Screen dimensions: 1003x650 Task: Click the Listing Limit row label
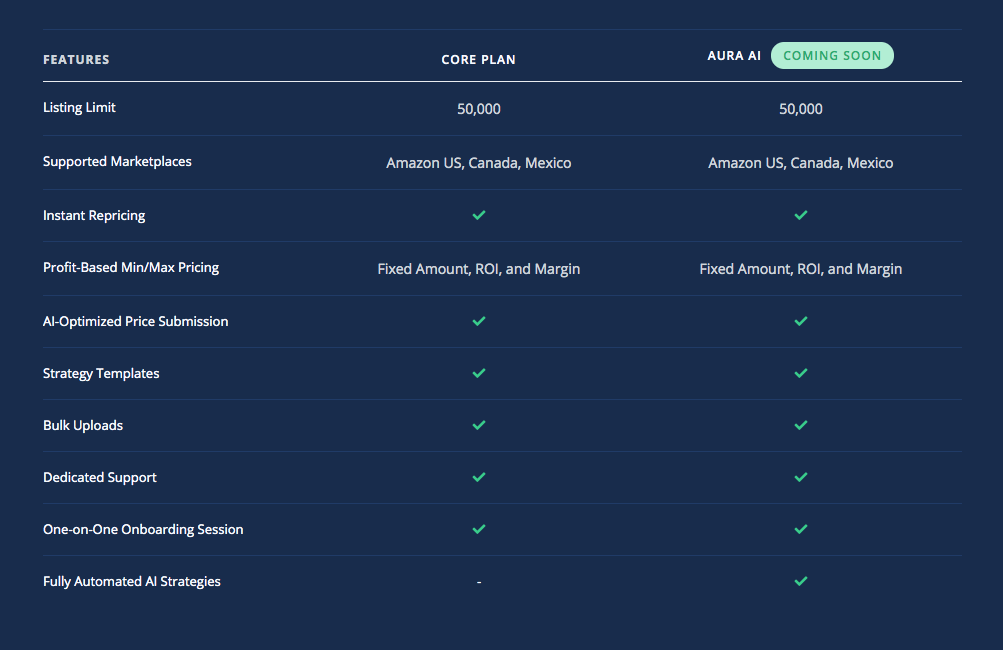[79, 107]
